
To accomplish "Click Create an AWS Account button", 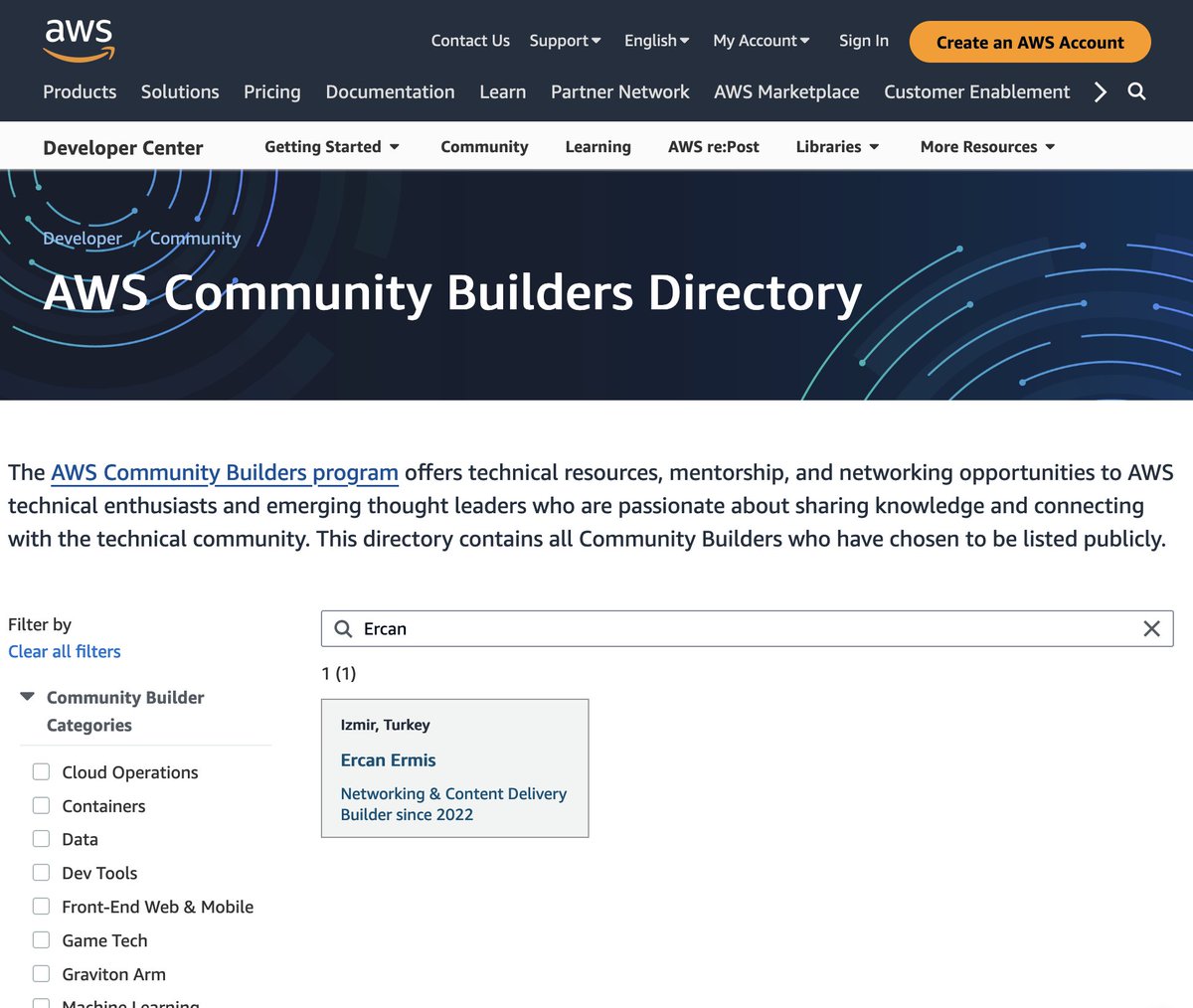I will pos(1030,42).
